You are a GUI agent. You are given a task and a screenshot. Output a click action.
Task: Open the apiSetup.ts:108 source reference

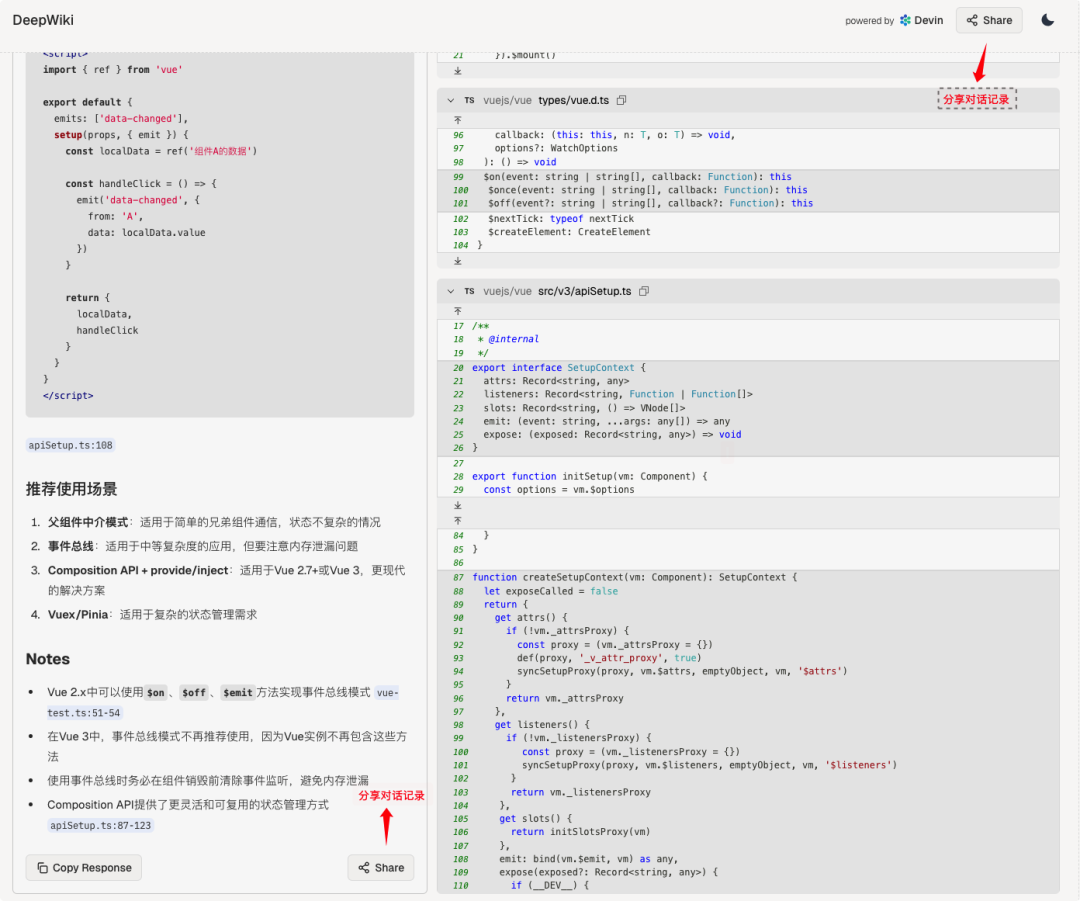click(70, 446)
